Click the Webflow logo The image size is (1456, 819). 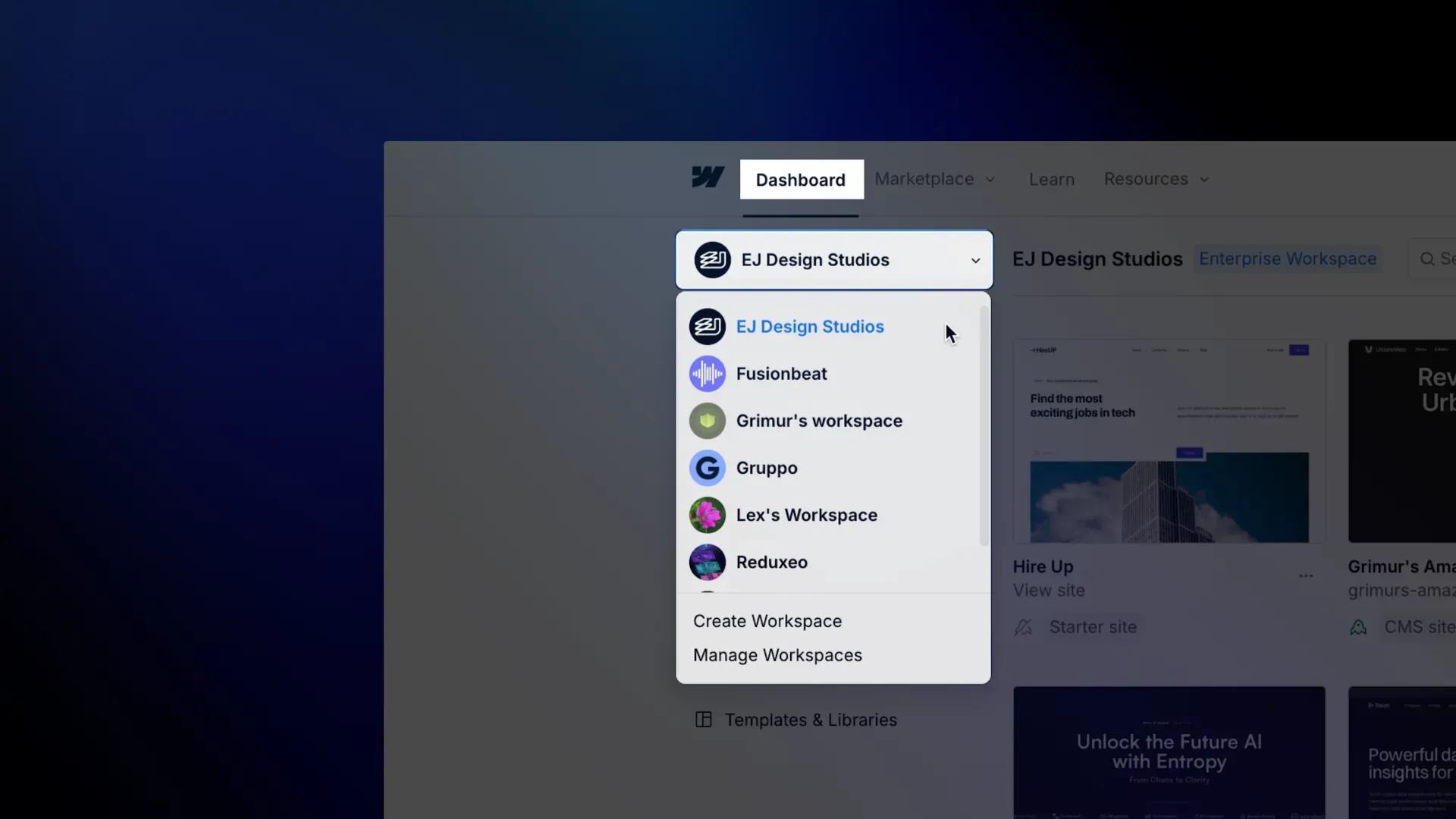click(x=708, y=177)
